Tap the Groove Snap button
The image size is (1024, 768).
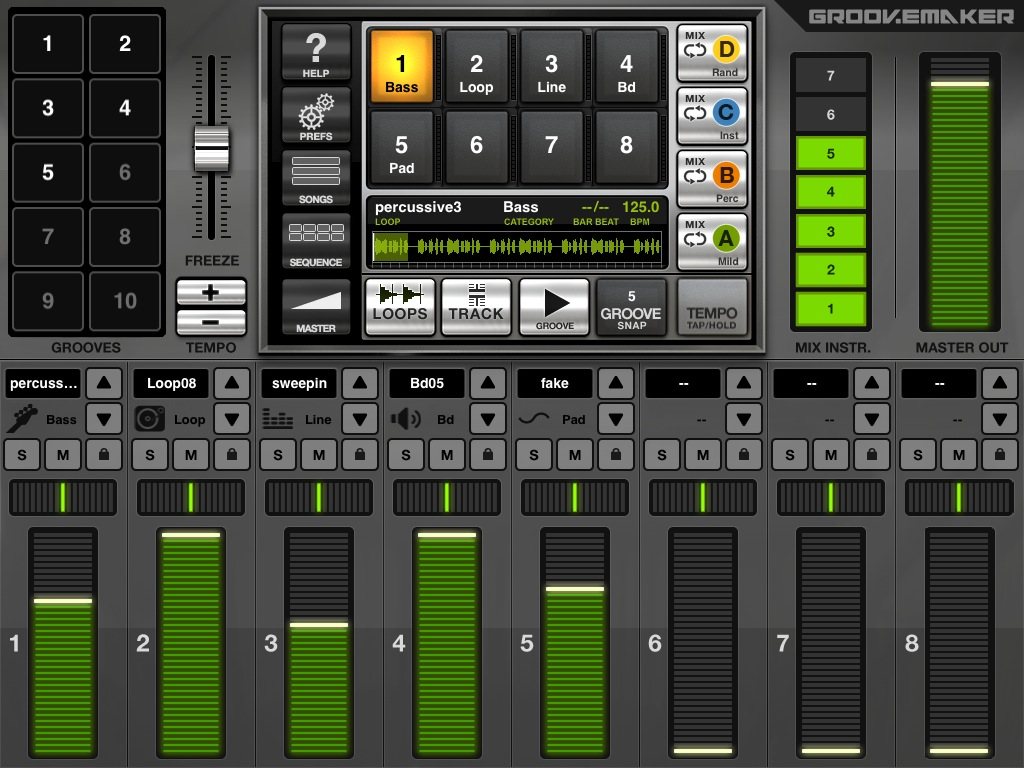(631, 307)
